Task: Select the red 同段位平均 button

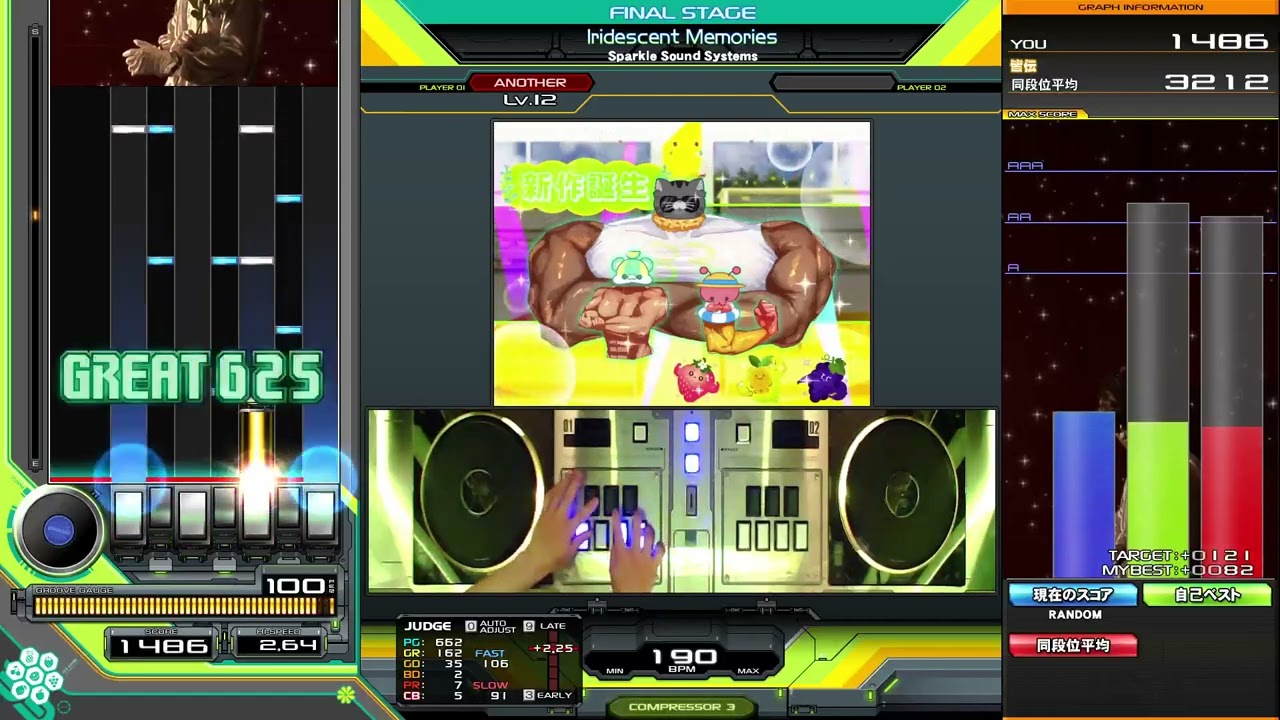Action: [1073, 646]
